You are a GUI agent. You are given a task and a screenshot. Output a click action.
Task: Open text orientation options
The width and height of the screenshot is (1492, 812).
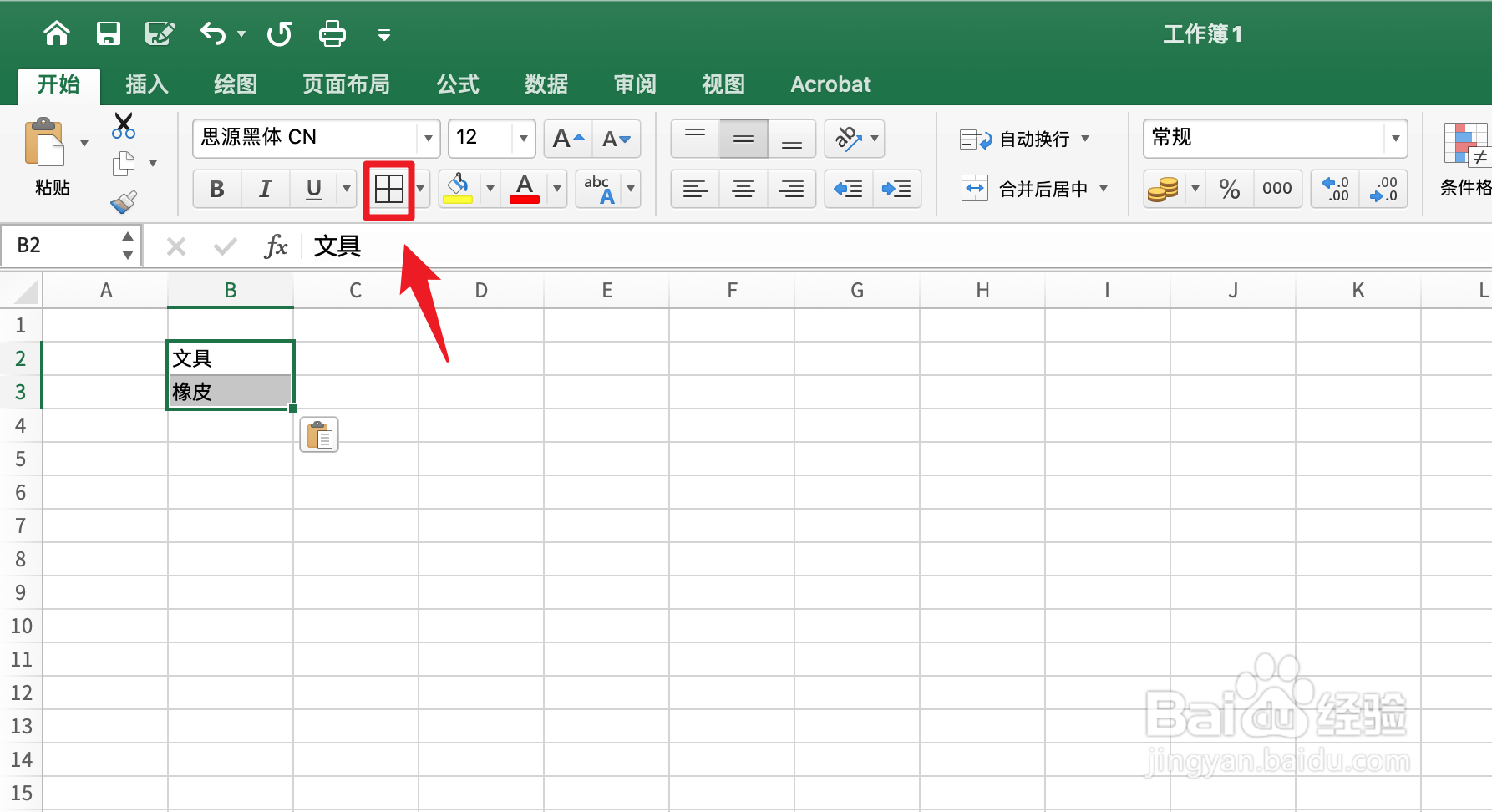click(x=855, y=139)
